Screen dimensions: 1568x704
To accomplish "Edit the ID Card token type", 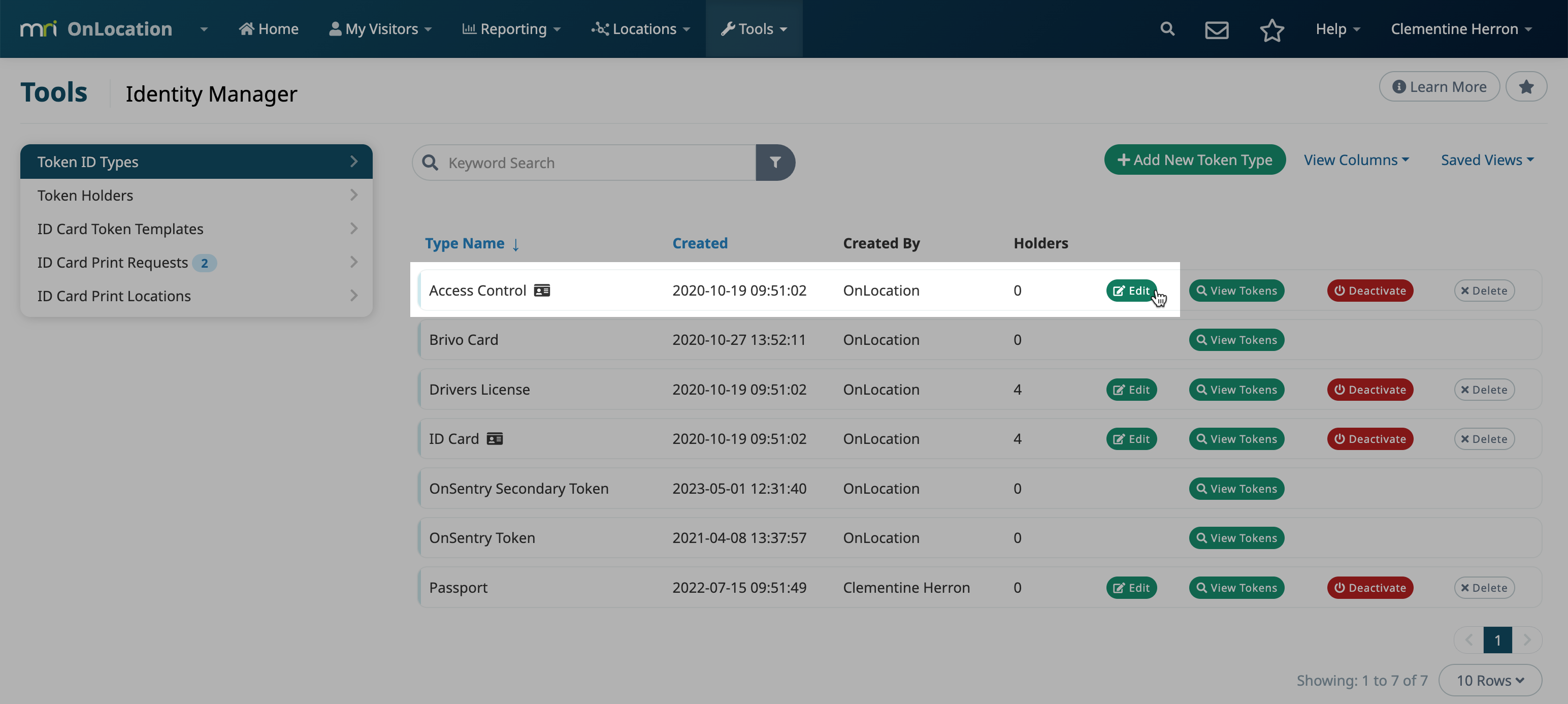I will pyautogui.click(x=1131, y=438).
